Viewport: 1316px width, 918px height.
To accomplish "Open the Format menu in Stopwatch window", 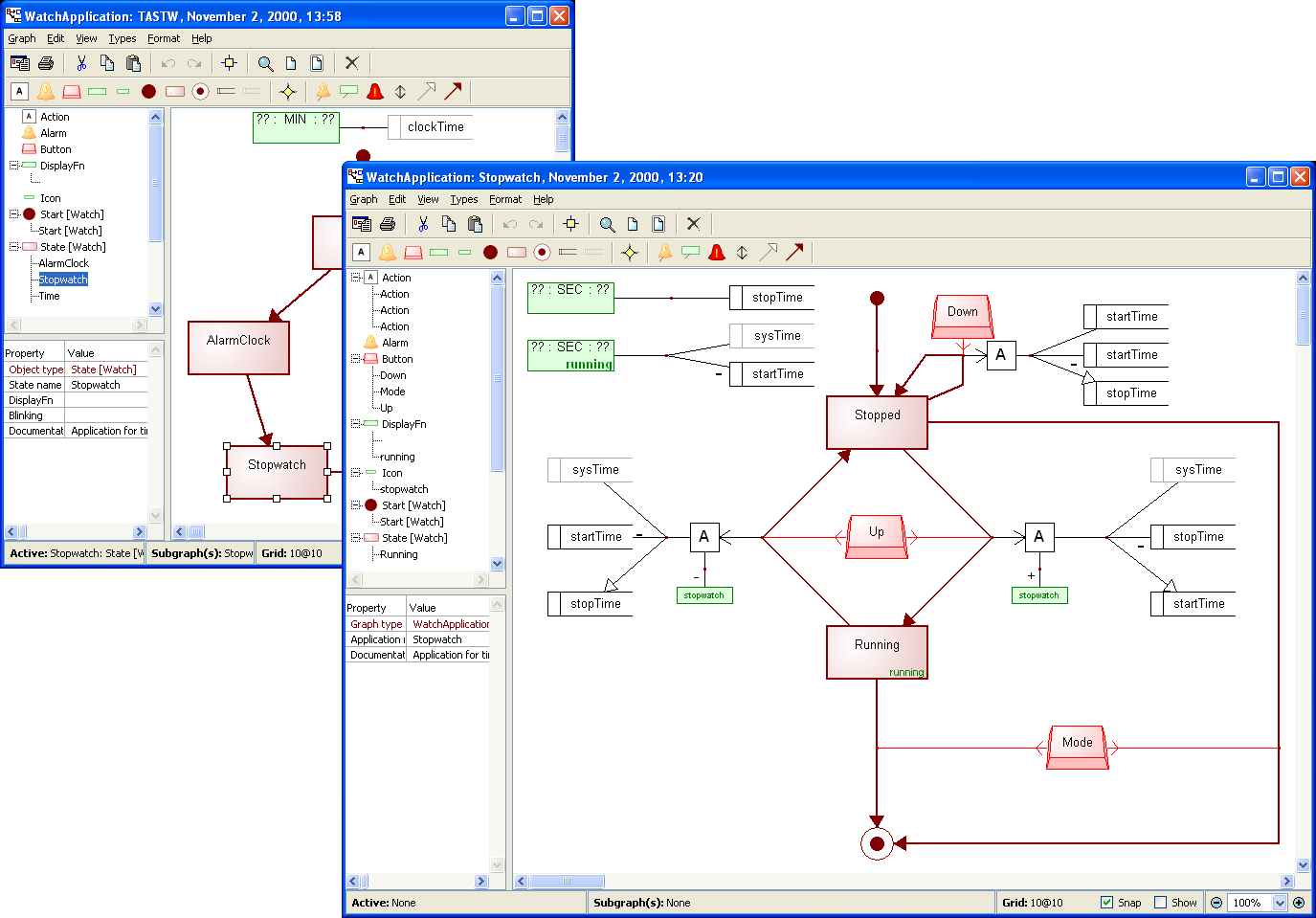I will coord(505,199).
